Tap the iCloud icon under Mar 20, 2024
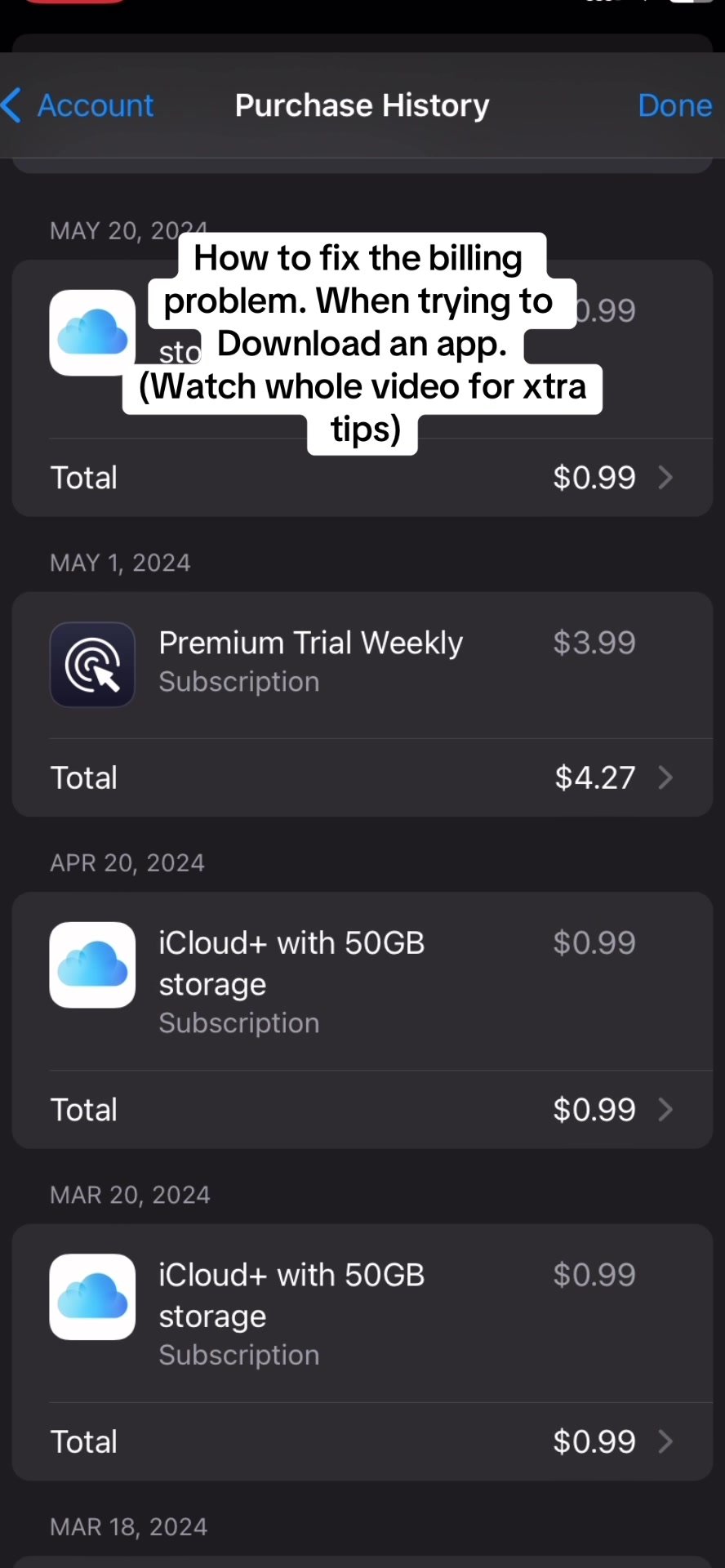This screenshot has height=1568, width=725. [x=92, y=1296]
